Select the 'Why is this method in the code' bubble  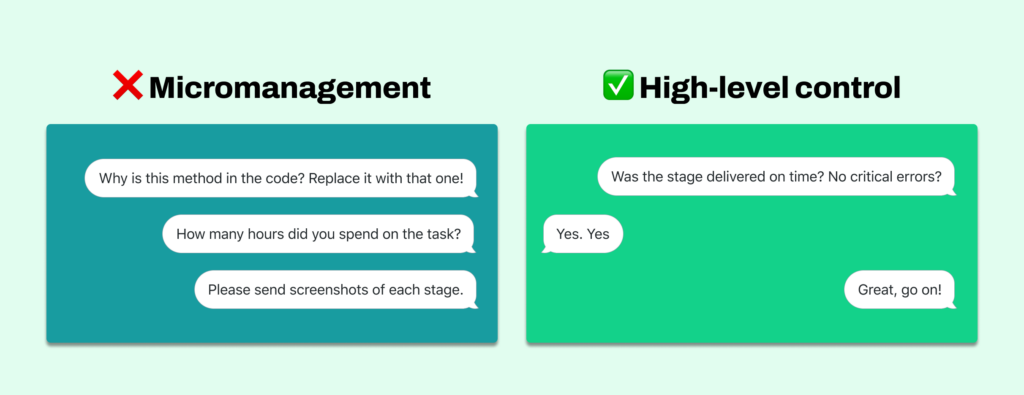coord(281,178)
